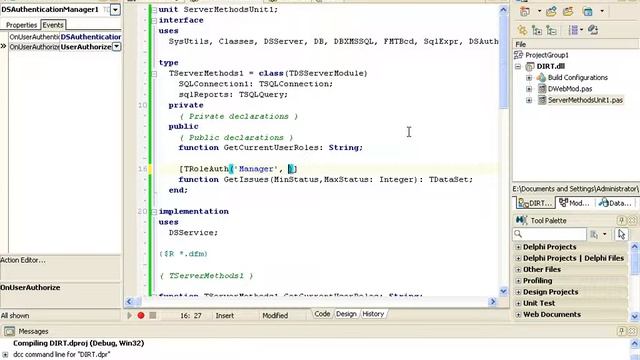Expand the Design Projects palette category

click(518, 292)
